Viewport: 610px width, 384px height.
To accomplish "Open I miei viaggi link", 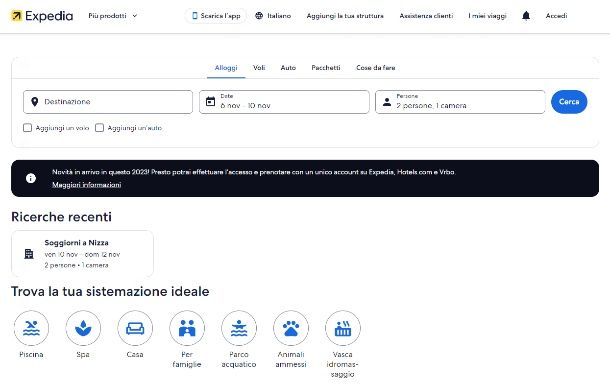I will pyautogui.click(x=487, y=16).
